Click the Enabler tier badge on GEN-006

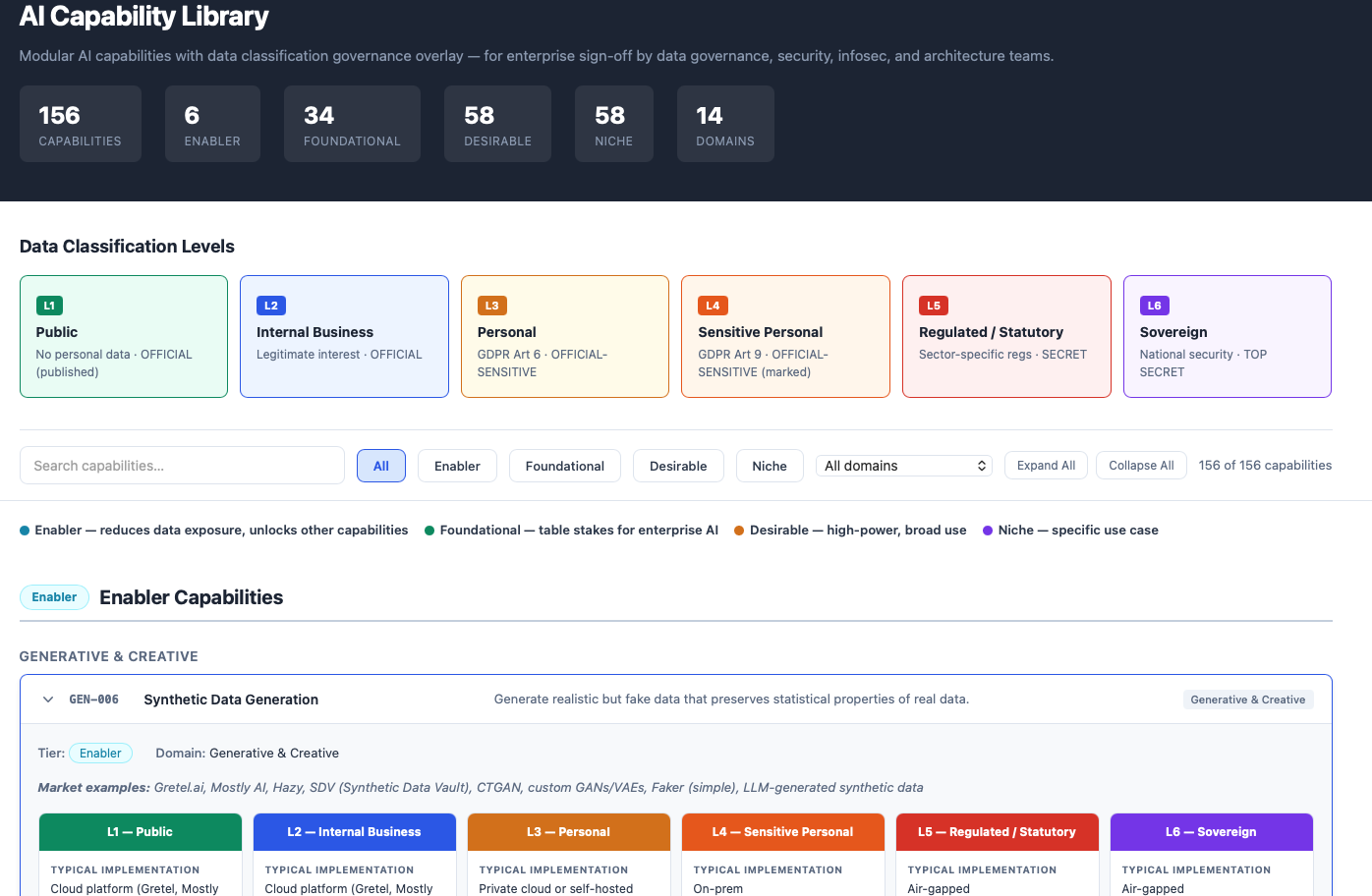coord(100,753)
